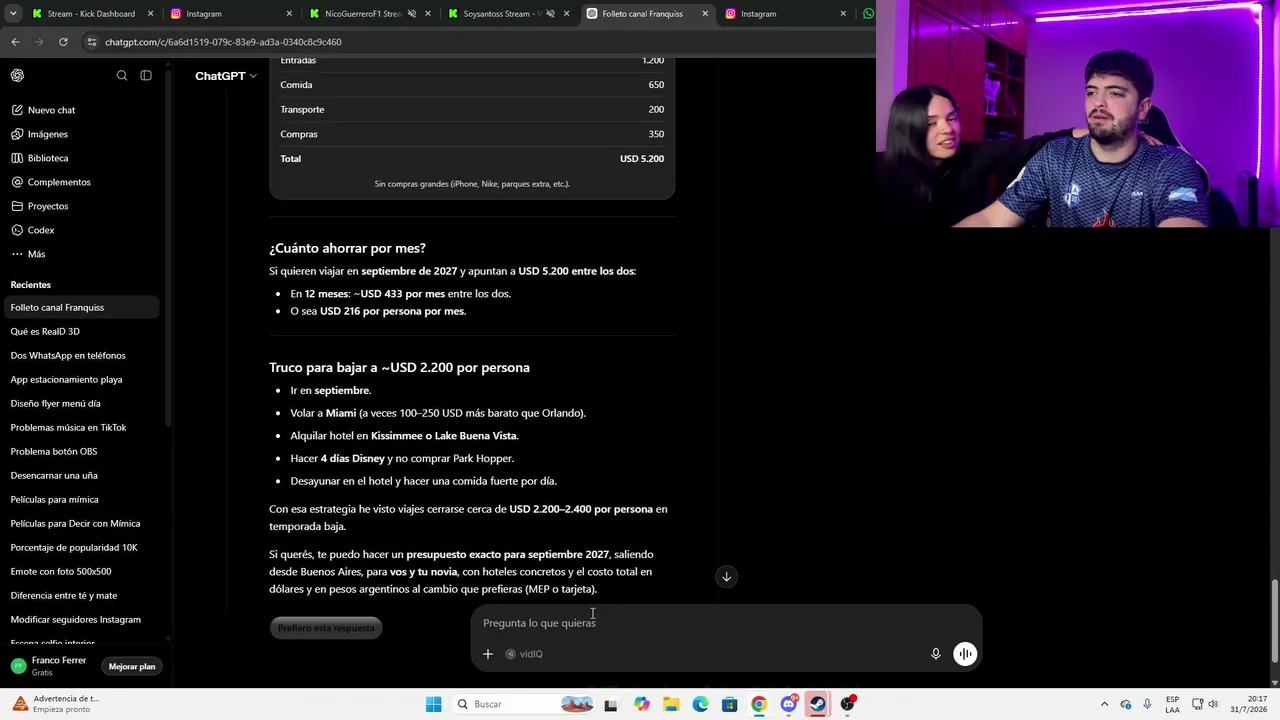Viewport: 1280px width, 720px height.
Task: Open the Desencarnar una uña chat
Action: [x=80, y=475]
